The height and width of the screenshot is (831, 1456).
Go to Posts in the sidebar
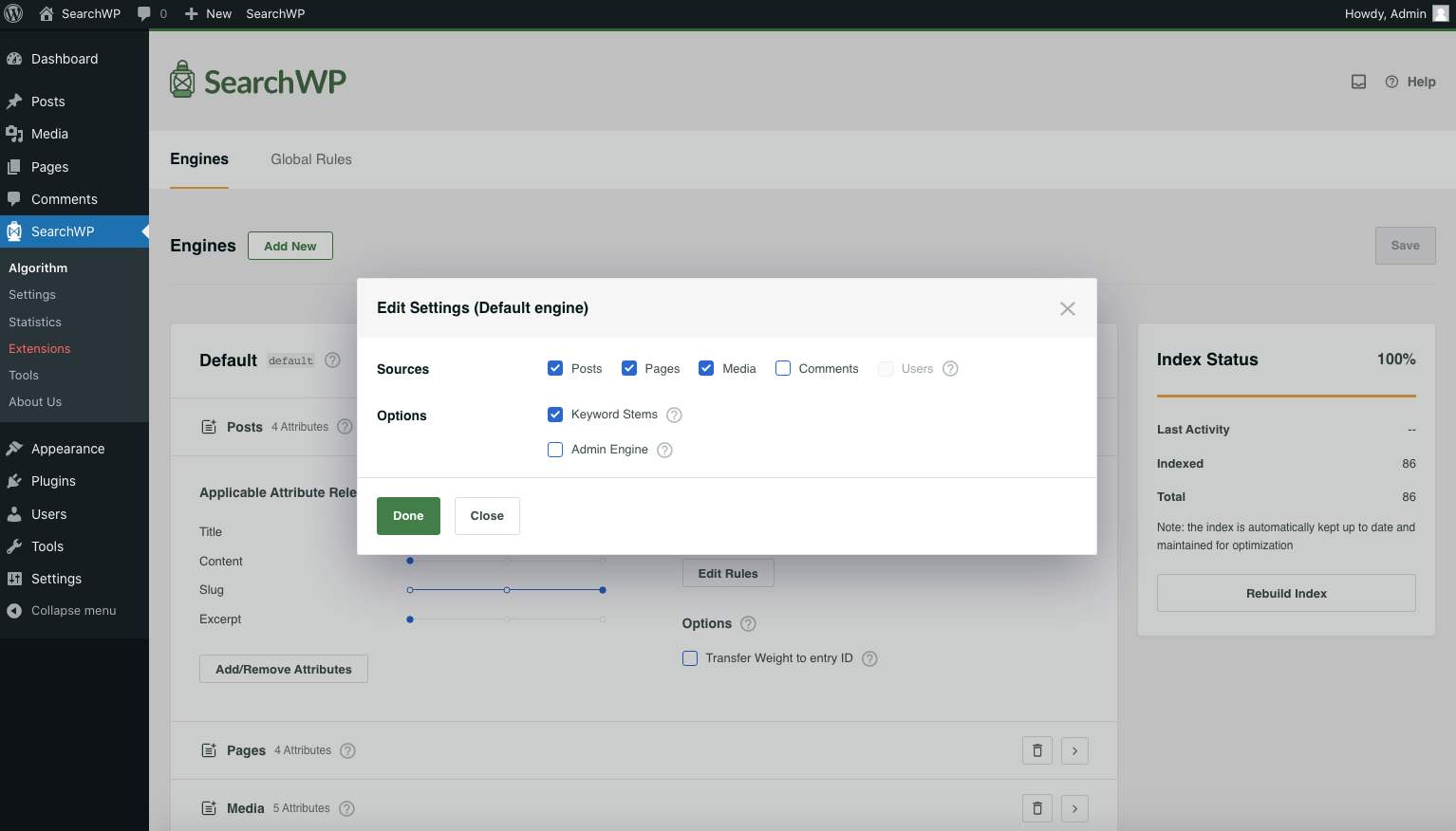[74, 102]
